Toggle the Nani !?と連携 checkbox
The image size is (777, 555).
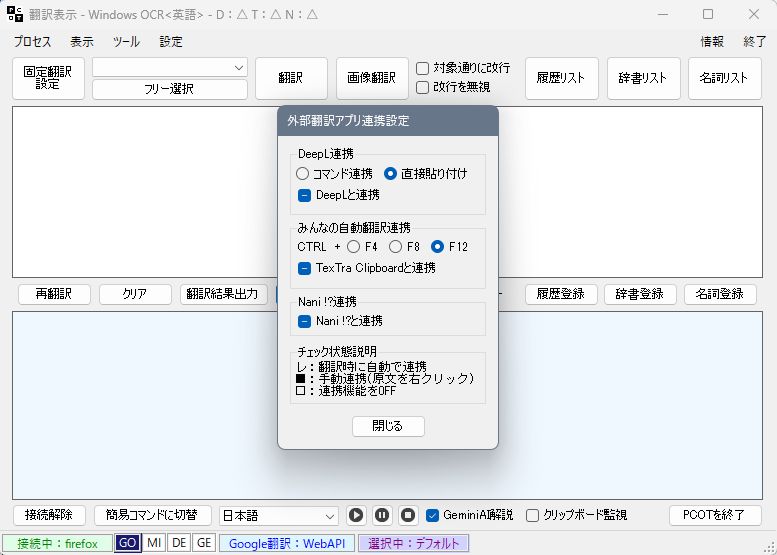pos(305,321)
